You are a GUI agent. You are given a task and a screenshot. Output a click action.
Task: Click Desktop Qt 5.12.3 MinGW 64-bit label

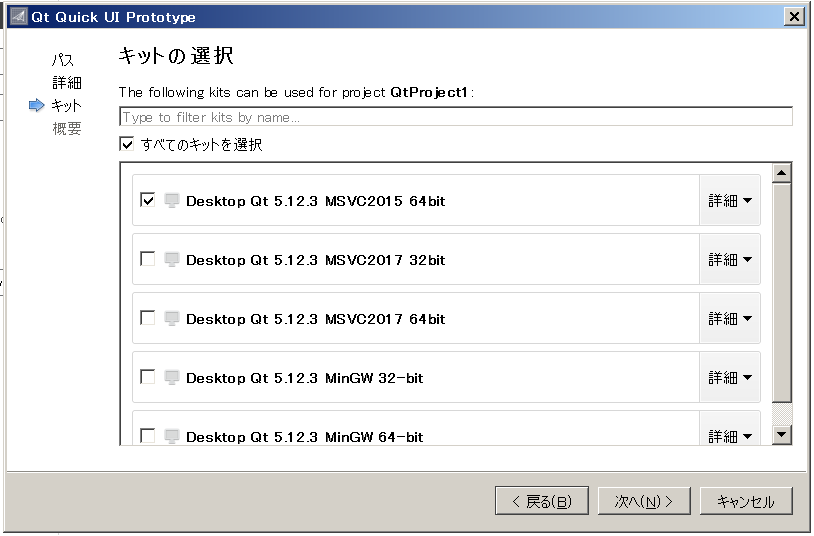[x=305, y=436]
